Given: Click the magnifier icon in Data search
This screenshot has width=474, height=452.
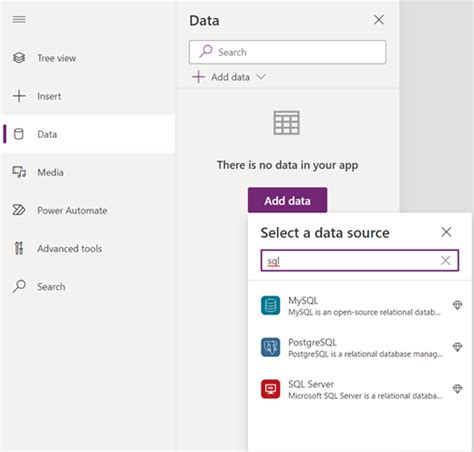Looking at the screenshot, I should click(206, 51).
